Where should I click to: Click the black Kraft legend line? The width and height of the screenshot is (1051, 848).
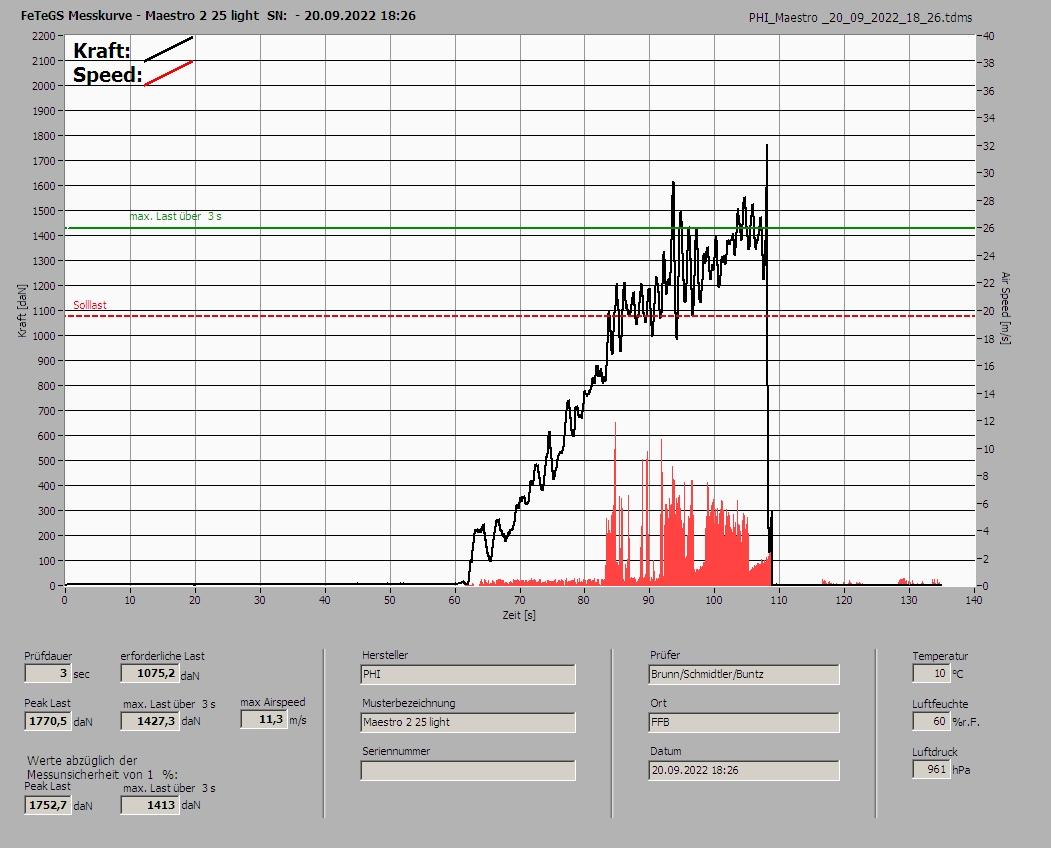click(169, 49)
